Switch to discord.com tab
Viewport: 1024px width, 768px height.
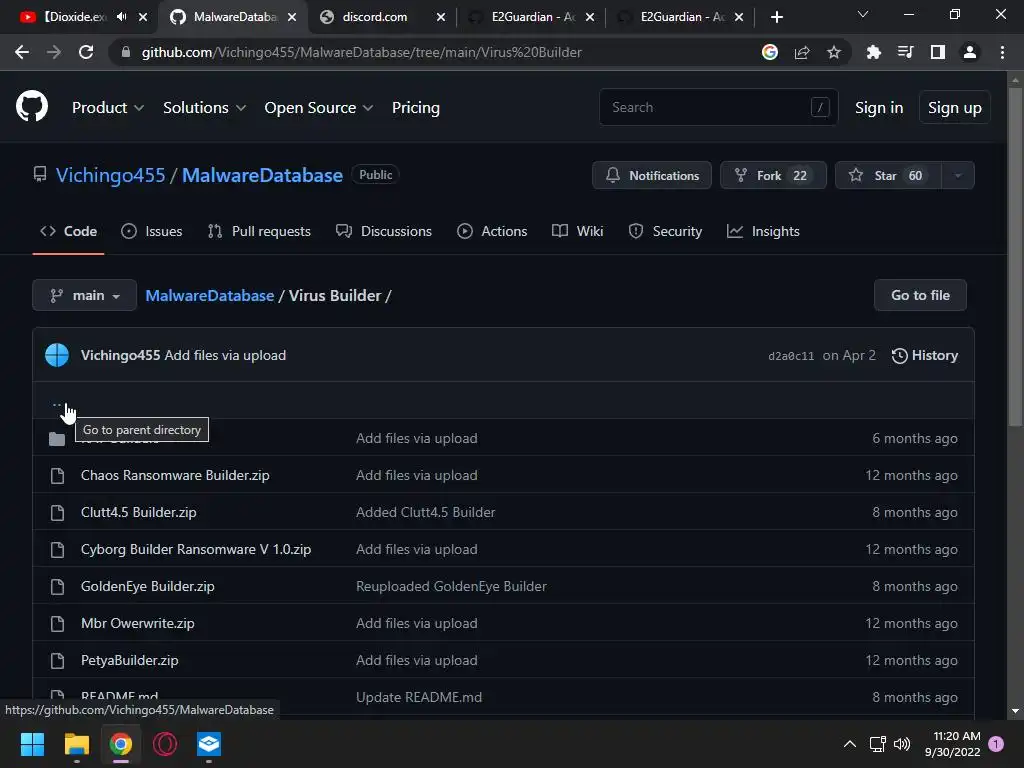coord(374,17)
